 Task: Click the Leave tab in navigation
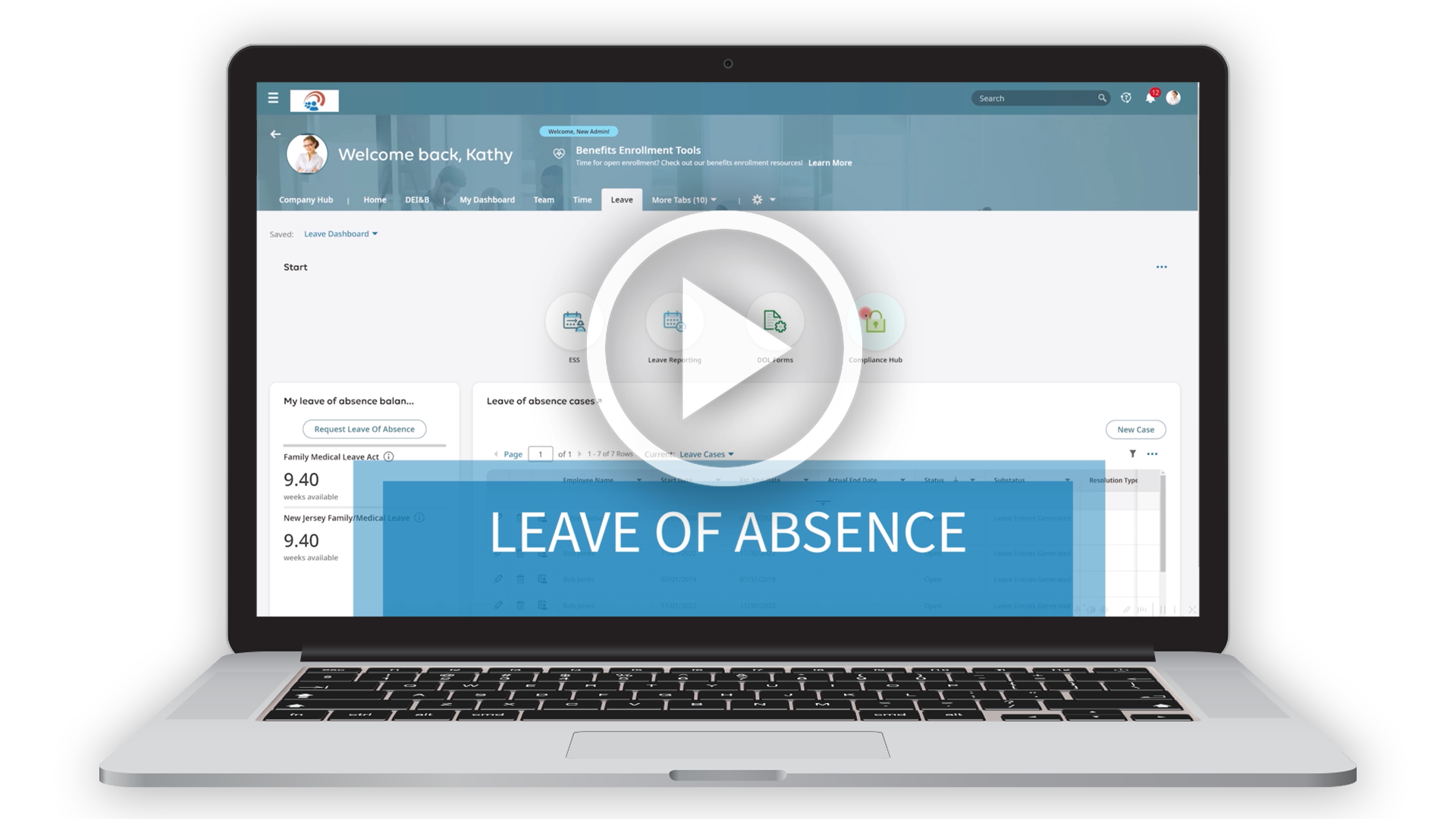(620, 200)
